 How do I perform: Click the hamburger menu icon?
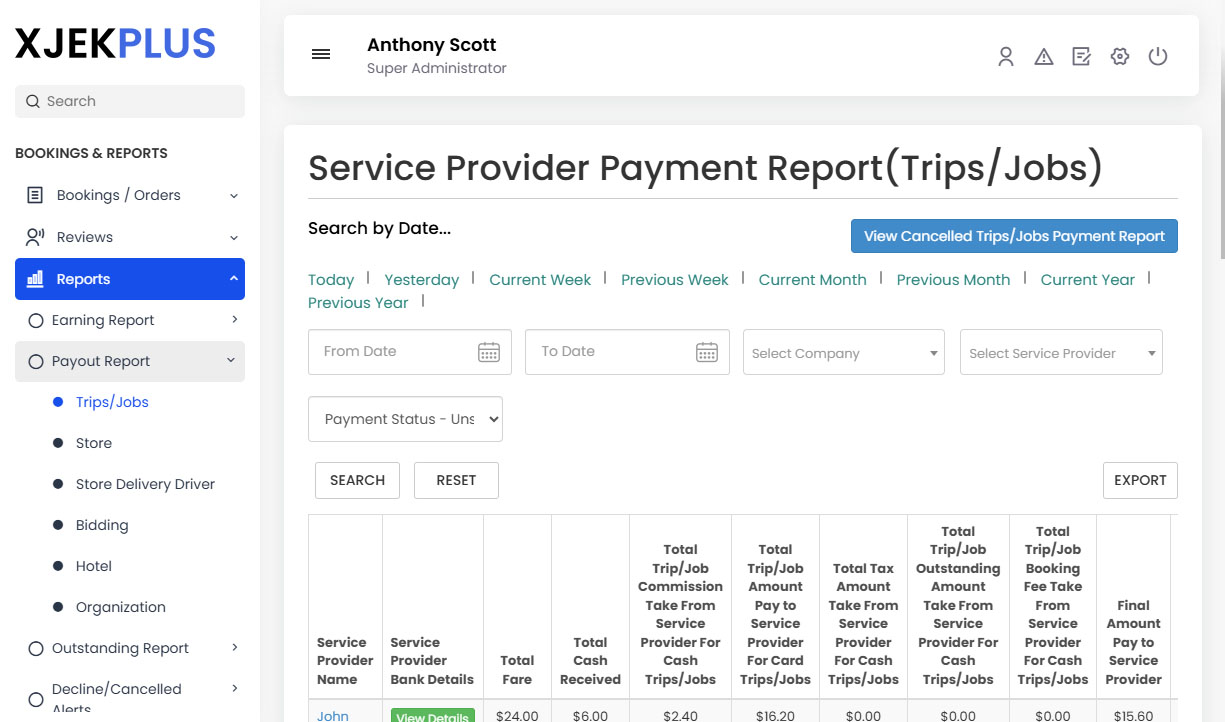point(320,54)
